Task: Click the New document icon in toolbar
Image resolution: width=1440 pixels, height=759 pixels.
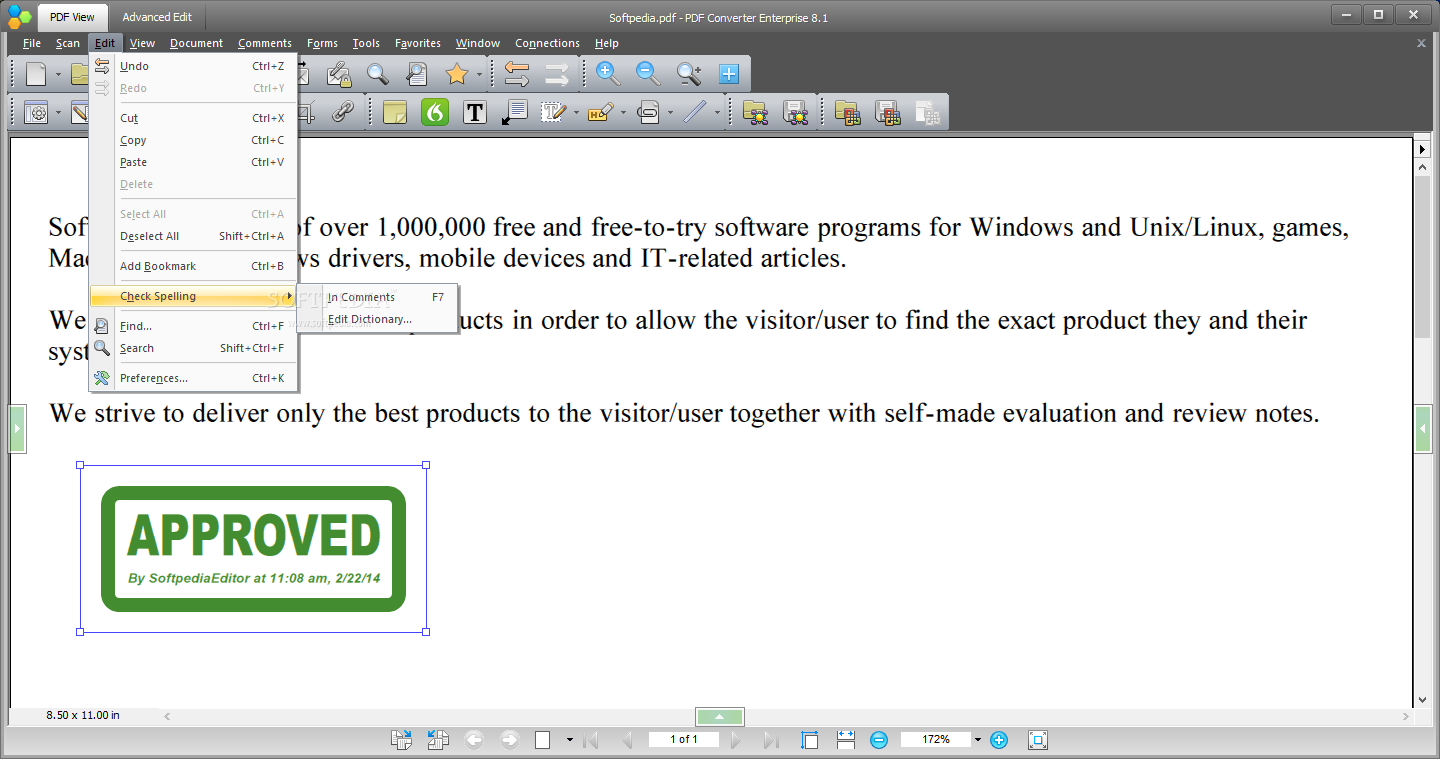Action: tap(36, 74)
